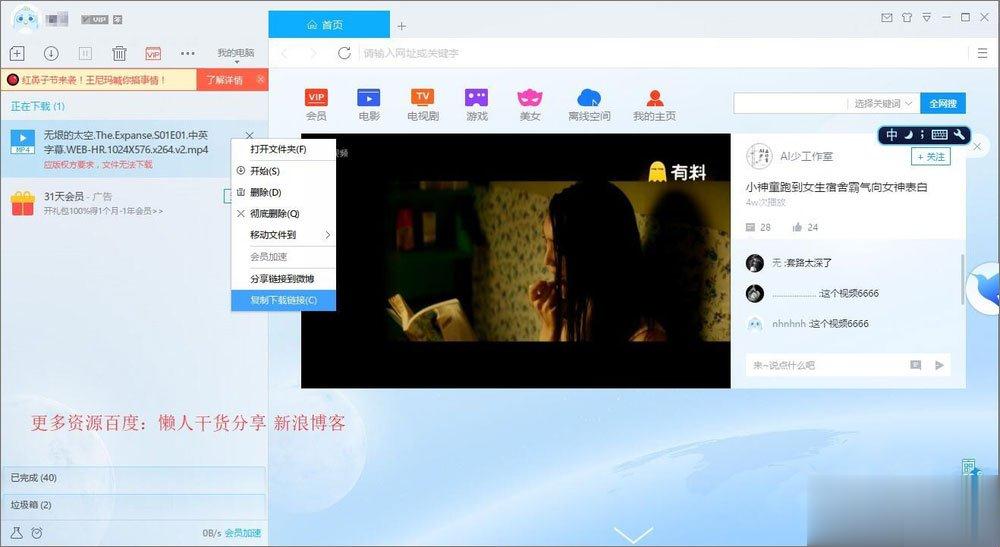Click the flask lab icon at bottom left
The height and width of the screenshot is (547, 1000).
17,533
